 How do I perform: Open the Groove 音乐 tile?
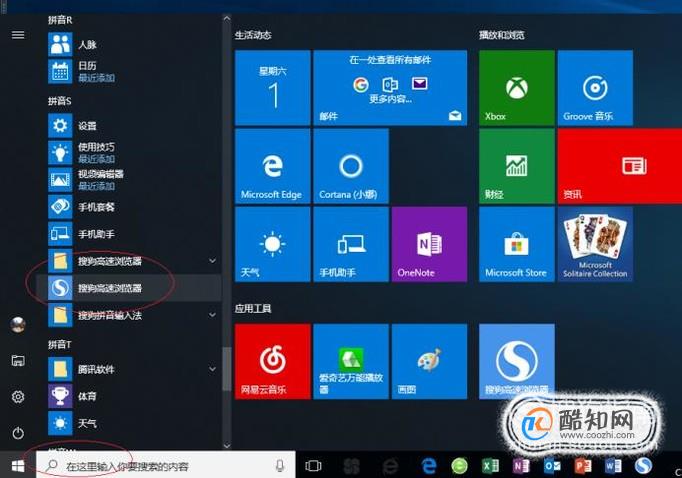tap(595, 88)
